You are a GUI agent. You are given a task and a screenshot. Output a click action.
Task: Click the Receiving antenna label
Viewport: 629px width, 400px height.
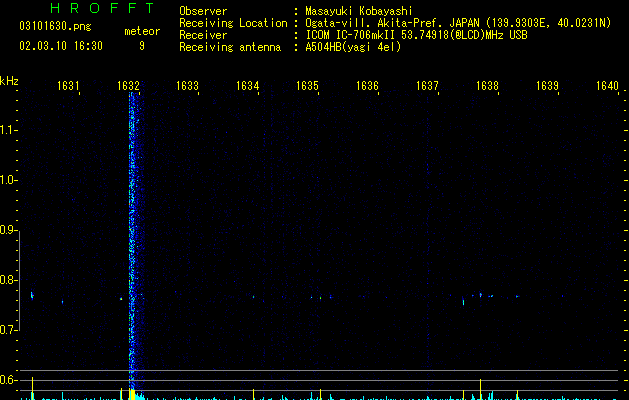pyautogui.click(x=230, y=47)
